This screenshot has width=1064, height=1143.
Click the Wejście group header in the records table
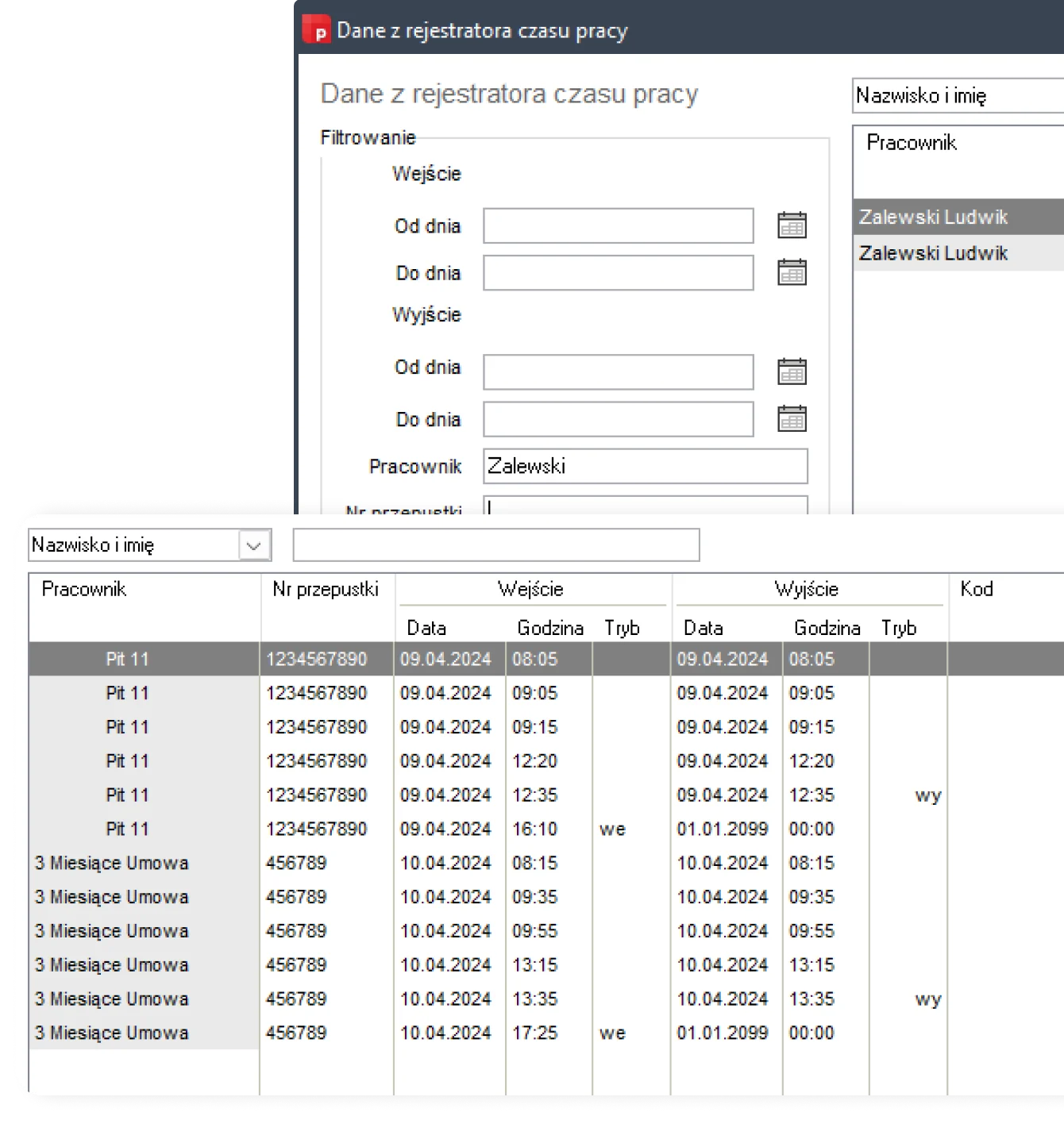pos(530,589)
